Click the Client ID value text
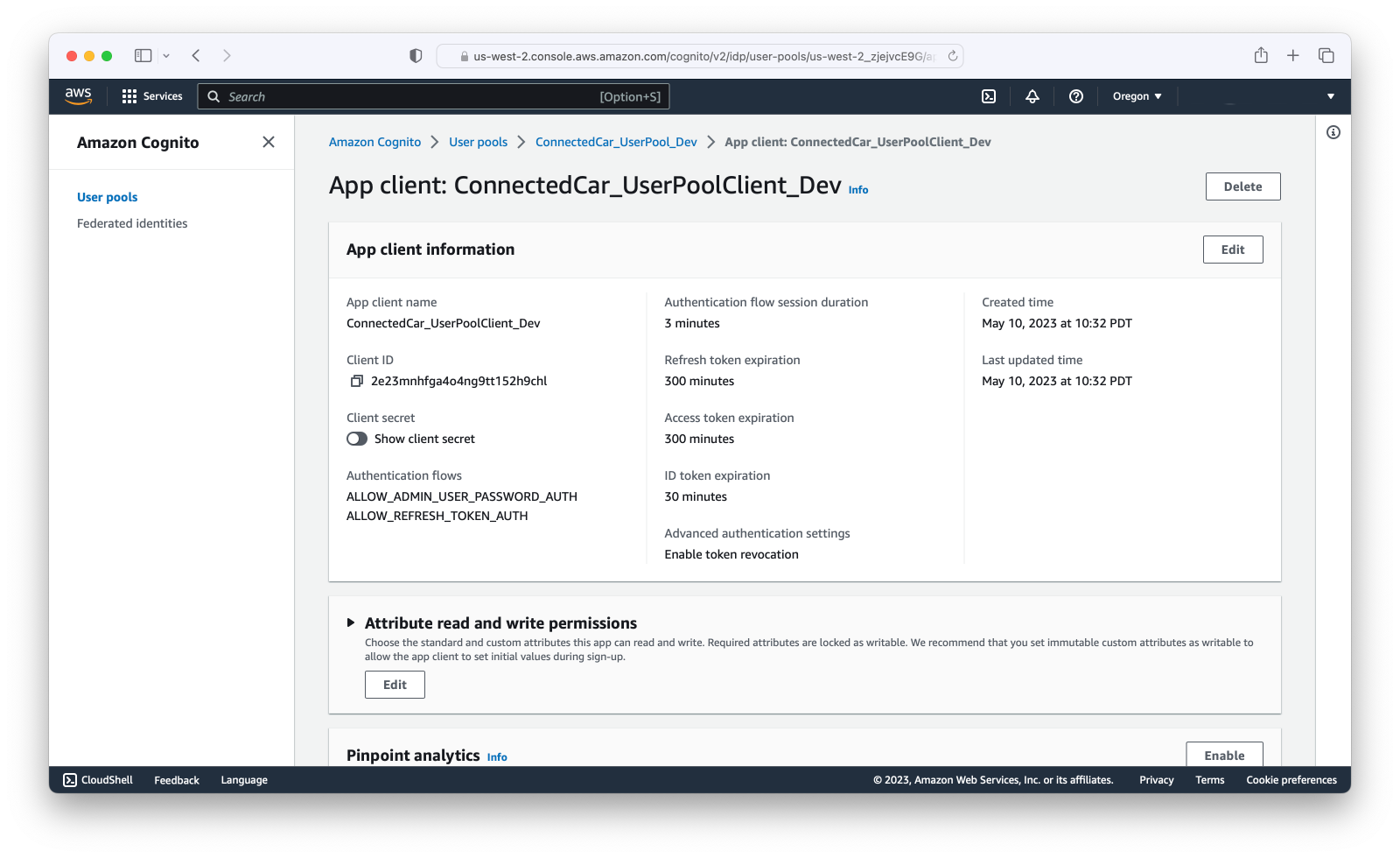1400x858 pixels. click(x=458, y=381)
